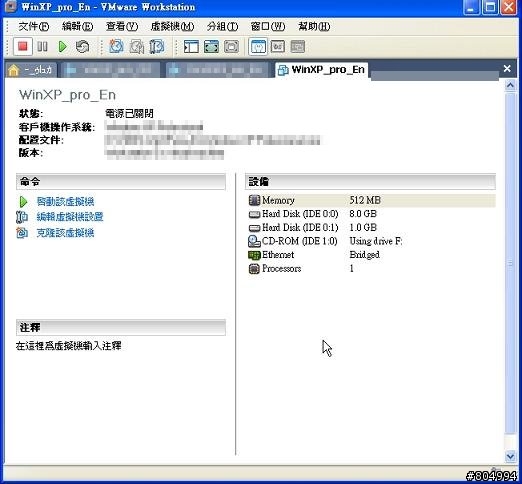Open the 編輯(E) menu
Viewport: 522px width, 484px height.
tap(77, 26)
